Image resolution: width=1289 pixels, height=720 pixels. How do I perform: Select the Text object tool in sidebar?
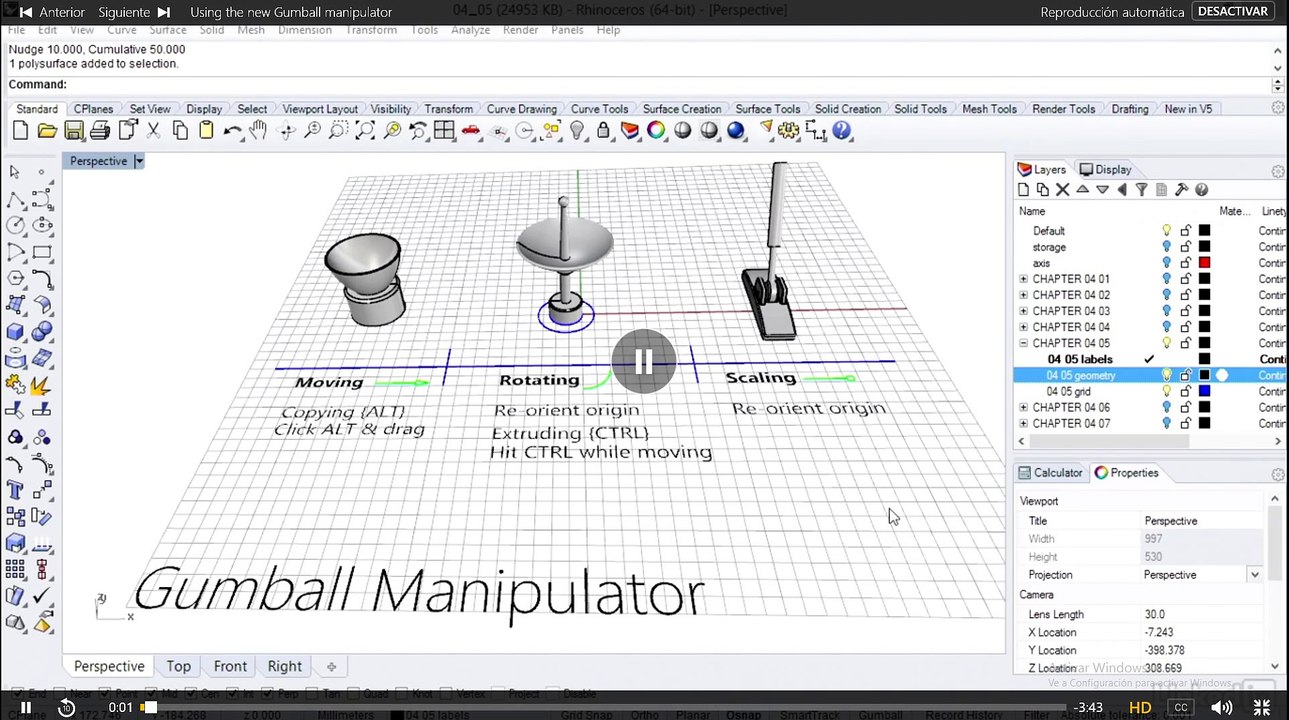[16, 490]
